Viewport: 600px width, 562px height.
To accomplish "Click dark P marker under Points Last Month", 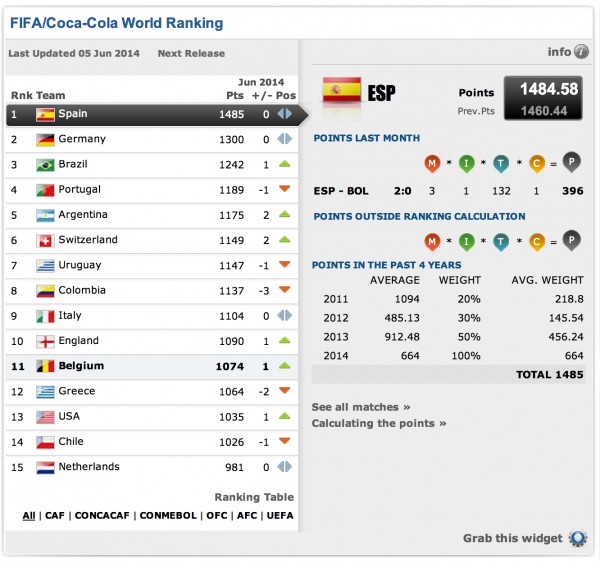I will (x=572, y=162).
